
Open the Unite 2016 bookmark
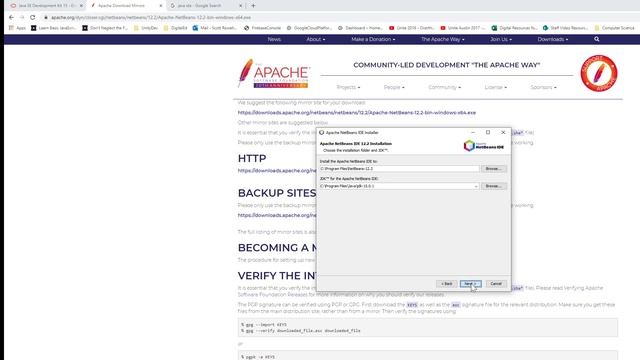pos(411,28)
